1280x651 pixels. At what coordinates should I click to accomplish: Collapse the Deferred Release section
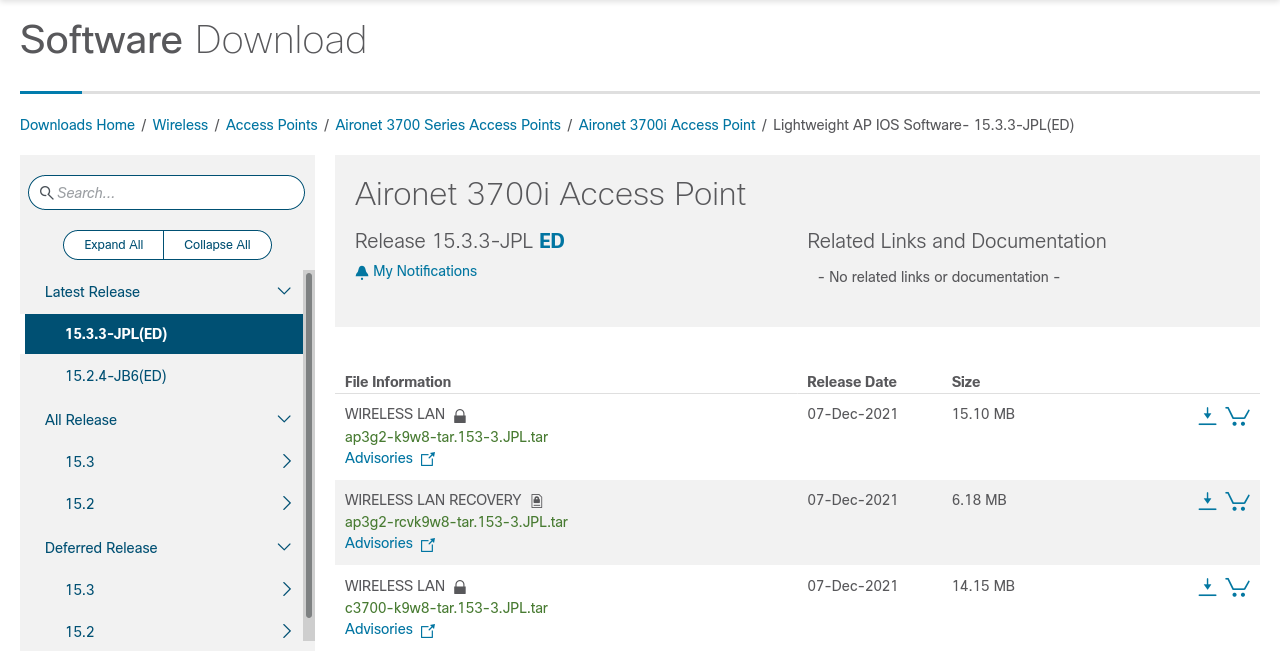(284, 548)
